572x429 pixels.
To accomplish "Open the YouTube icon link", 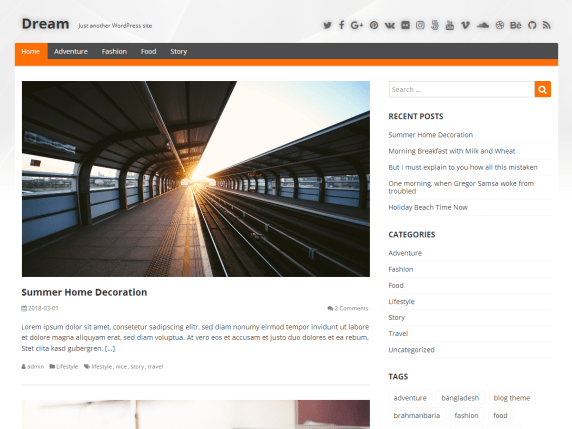I will [x=450, y=25].
